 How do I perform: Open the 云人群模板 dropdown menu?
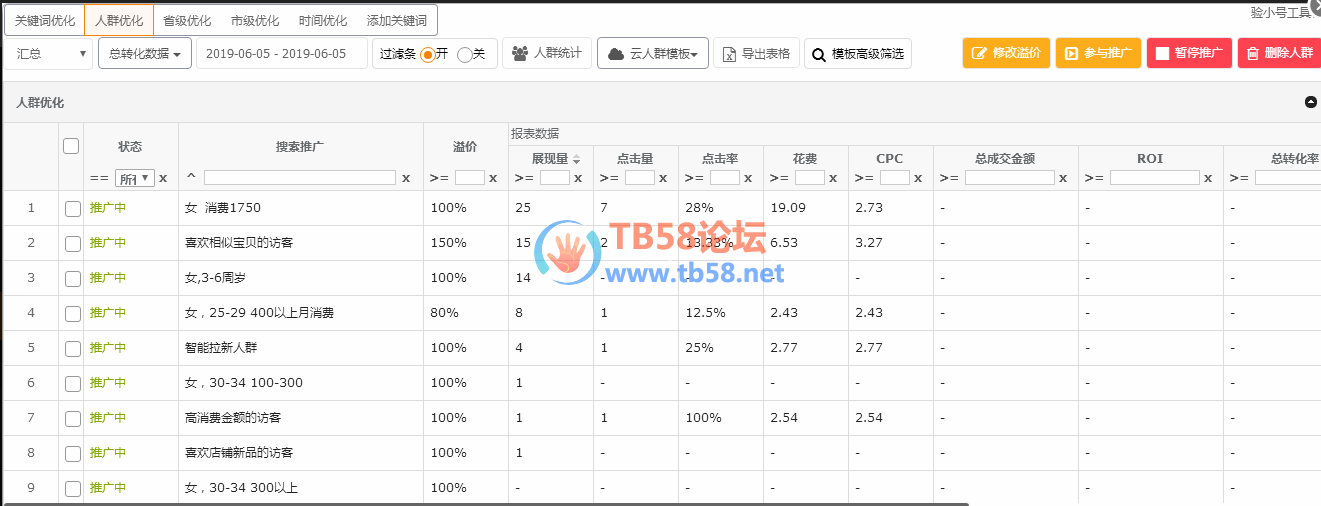coord(653,54)
